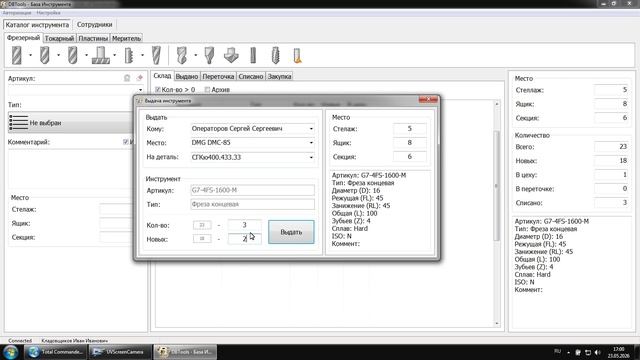This screenshot has width=640, height=360.
Task: Select the Склад tab
Action: point(162,76)
